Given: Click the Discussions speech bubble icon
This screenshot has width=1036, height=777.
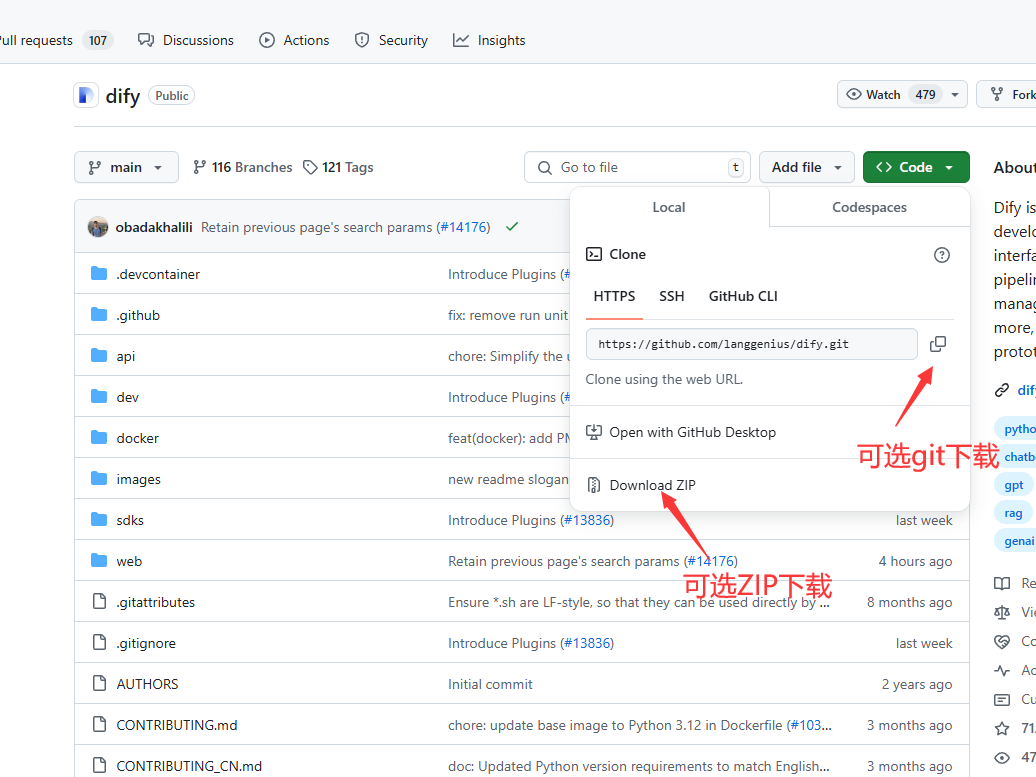Looking at the screenshot, I should [x=146, y=40].
